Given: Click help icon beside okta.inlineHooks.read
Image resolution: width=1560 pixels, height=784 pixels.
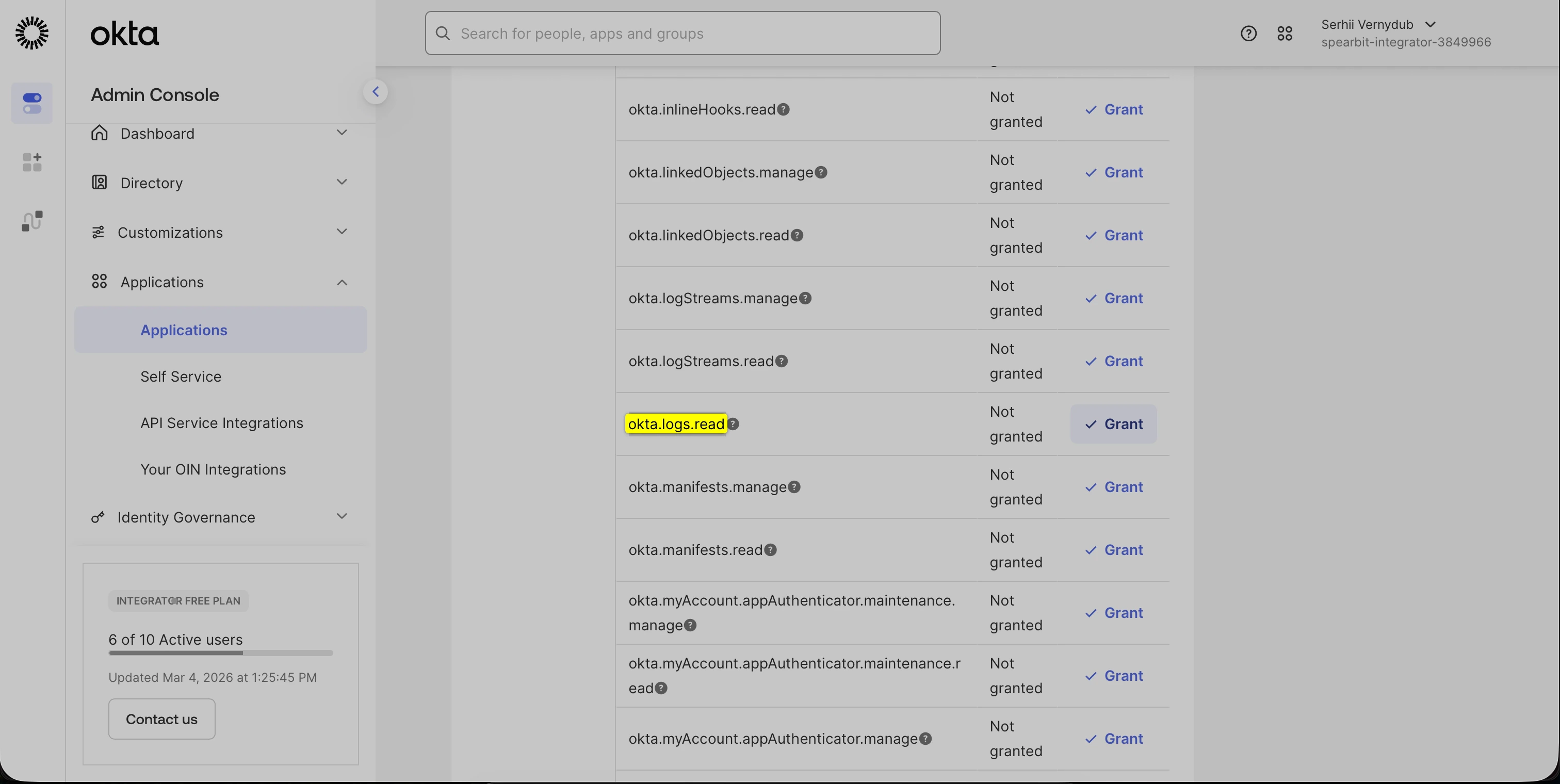Looking at the screenshot, I should [x=783, y=109].
